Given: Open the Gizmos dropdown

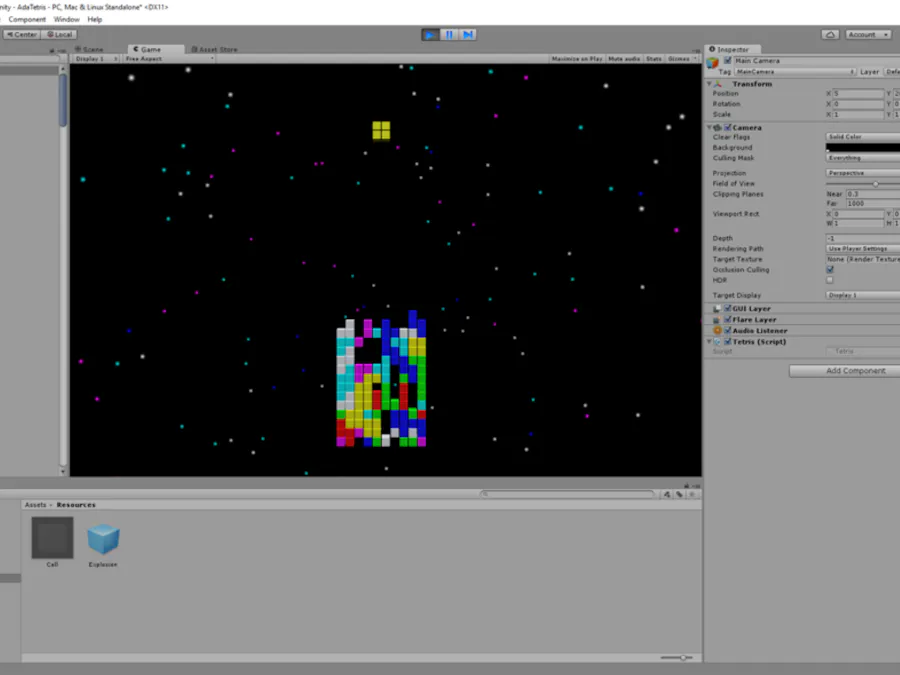Looking at the screenshot, I should tap(682, 59).
